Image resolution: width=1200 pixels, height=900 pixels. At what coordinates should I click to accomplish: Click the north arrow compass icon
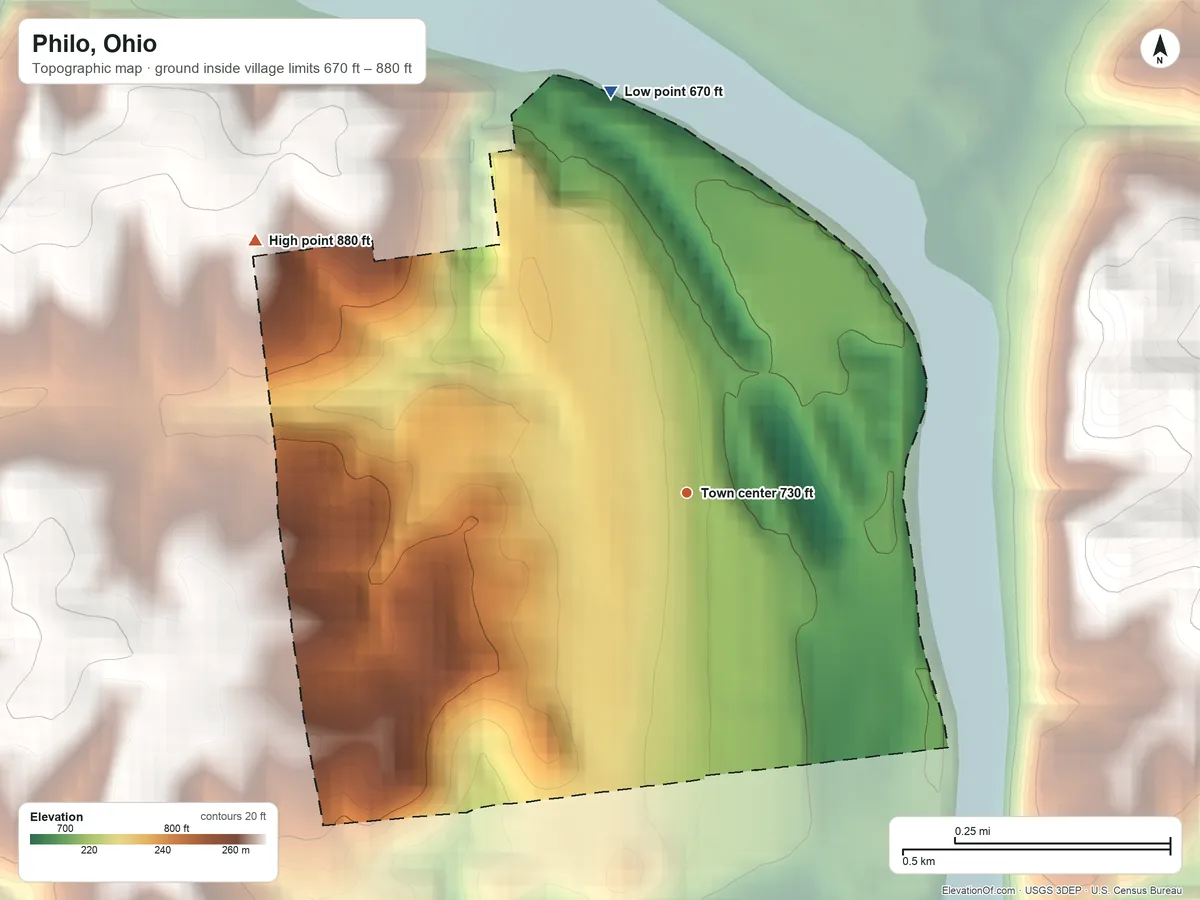click(x=1159, y=49)
